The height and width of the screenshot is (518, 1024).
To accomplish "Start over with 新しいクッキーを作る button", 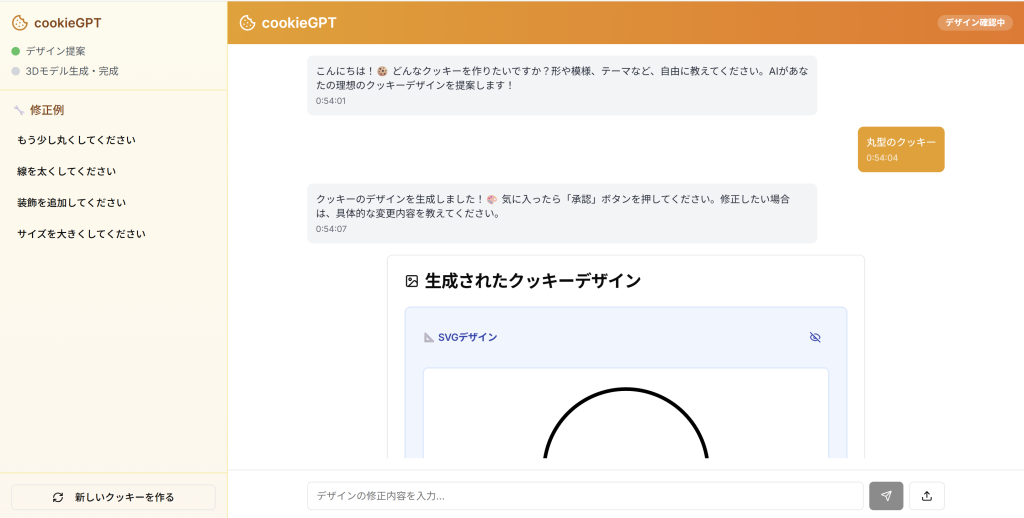I will pyautogui.click(x=114, y=497).
